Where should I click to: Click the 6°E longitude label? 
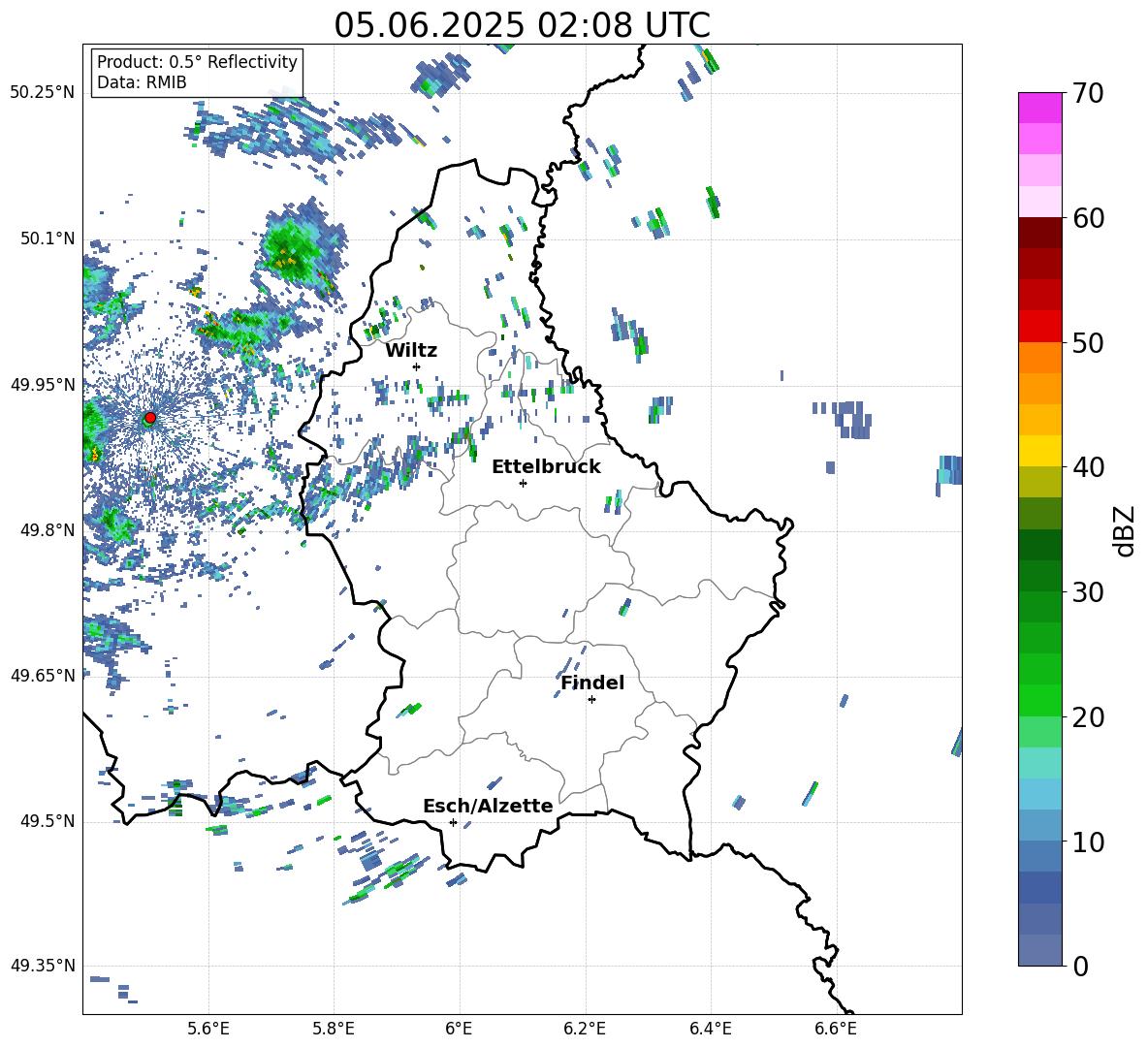point(459,1029)
